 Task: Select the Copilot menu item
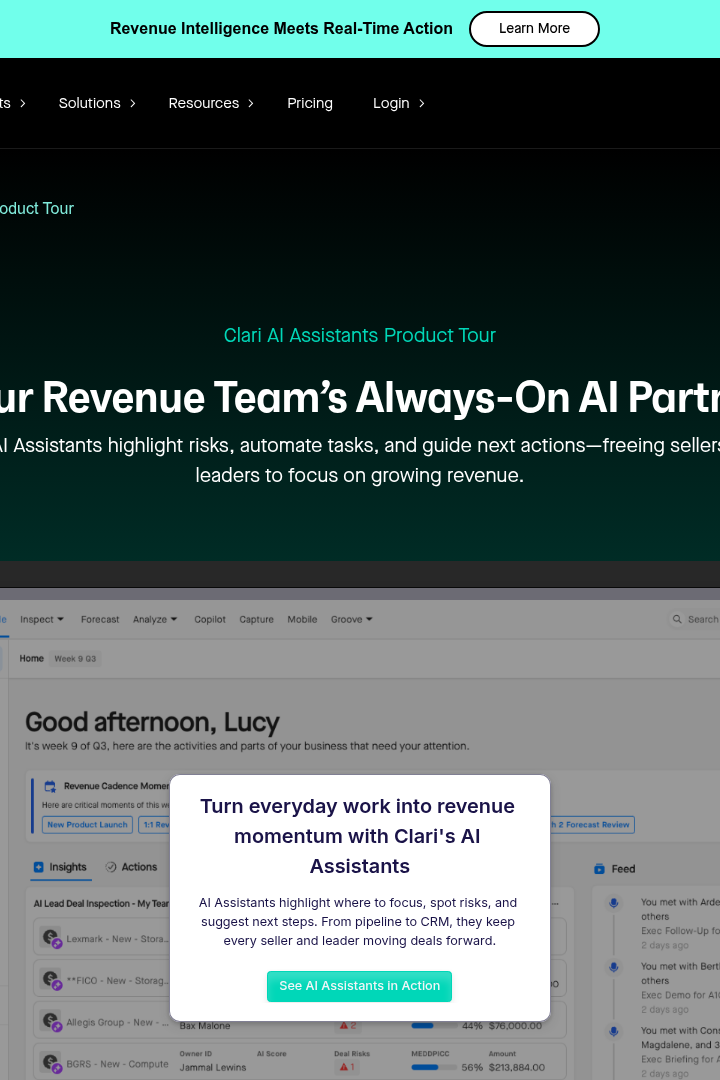pyautogui.click(x=210, y=619)
